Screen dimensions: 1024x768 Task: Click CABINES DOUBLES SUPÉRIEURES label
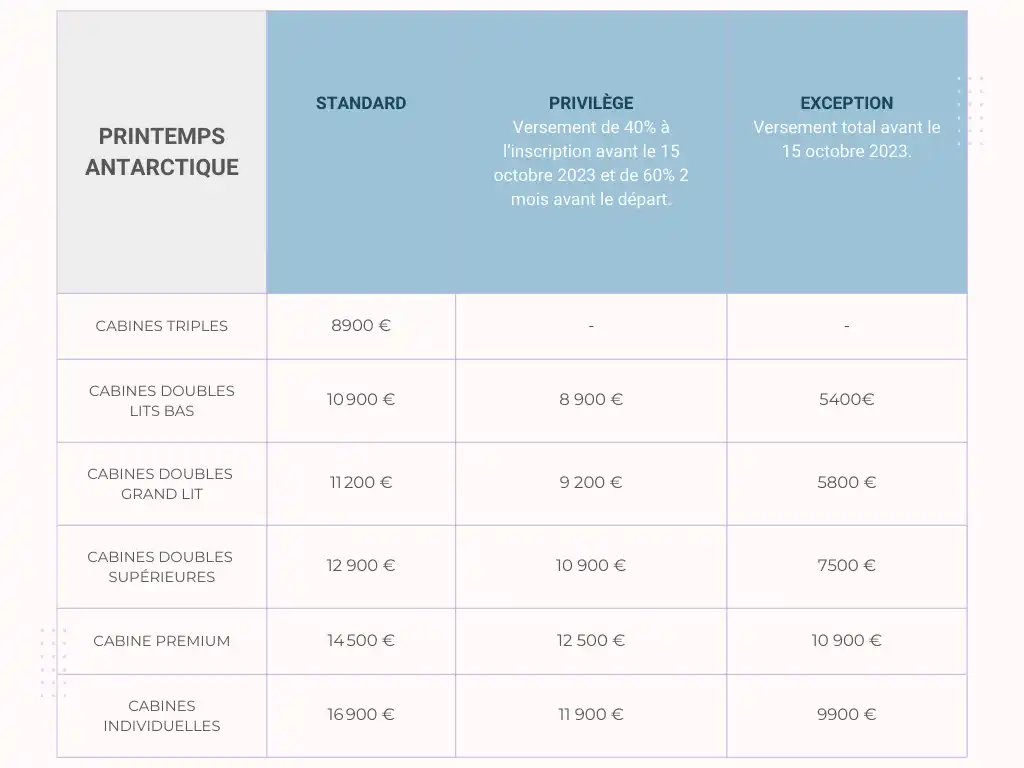(161, 567)
